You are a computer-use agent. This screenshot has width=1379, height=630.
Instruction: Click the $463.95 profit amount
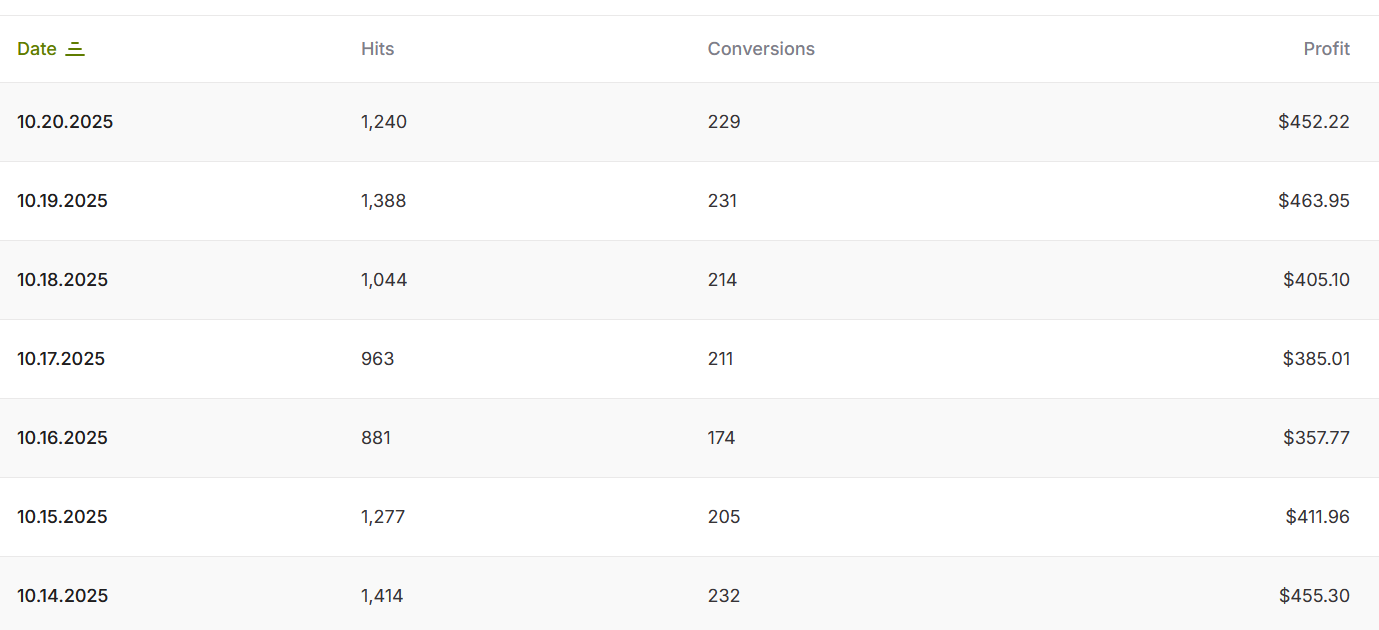pos(1313,201)
